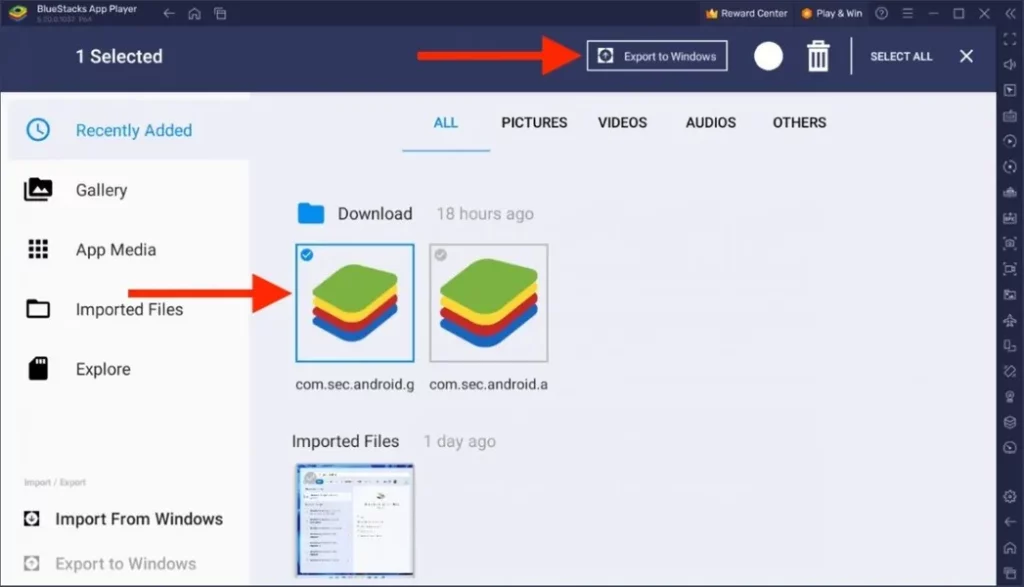Click the screen record icon in side toolbar

tap(1010, 269)
